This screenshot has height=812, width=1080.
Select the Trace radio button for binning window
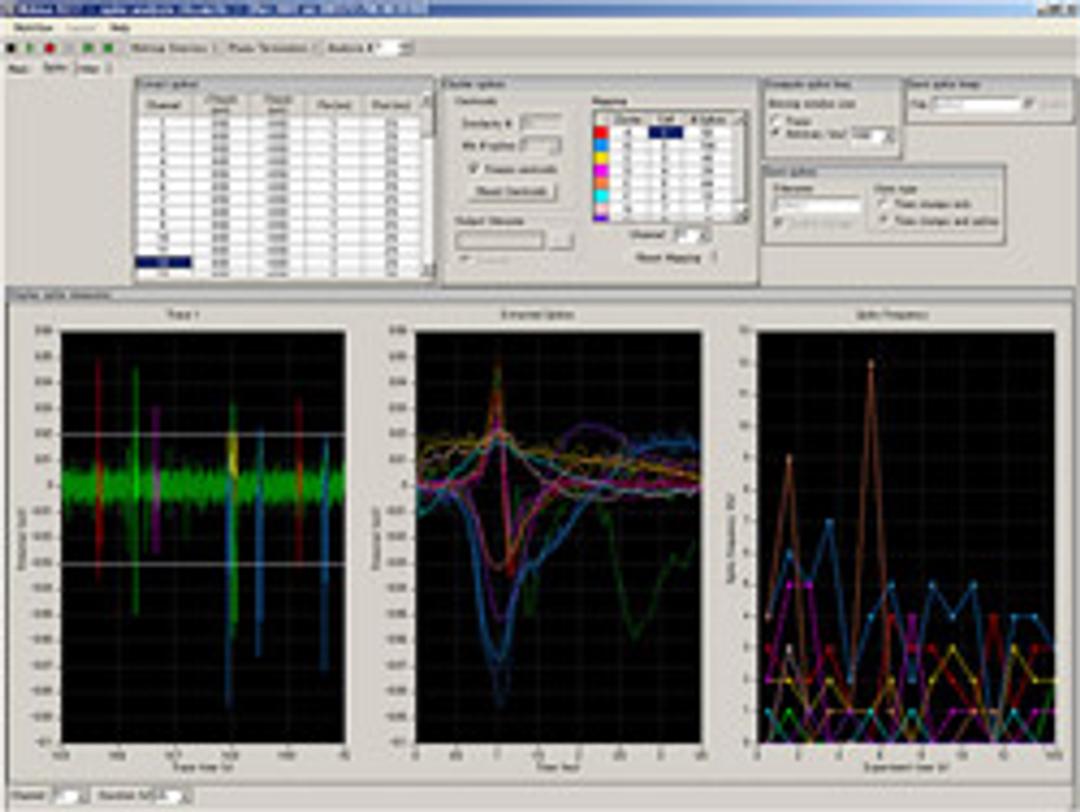point(774,120)
